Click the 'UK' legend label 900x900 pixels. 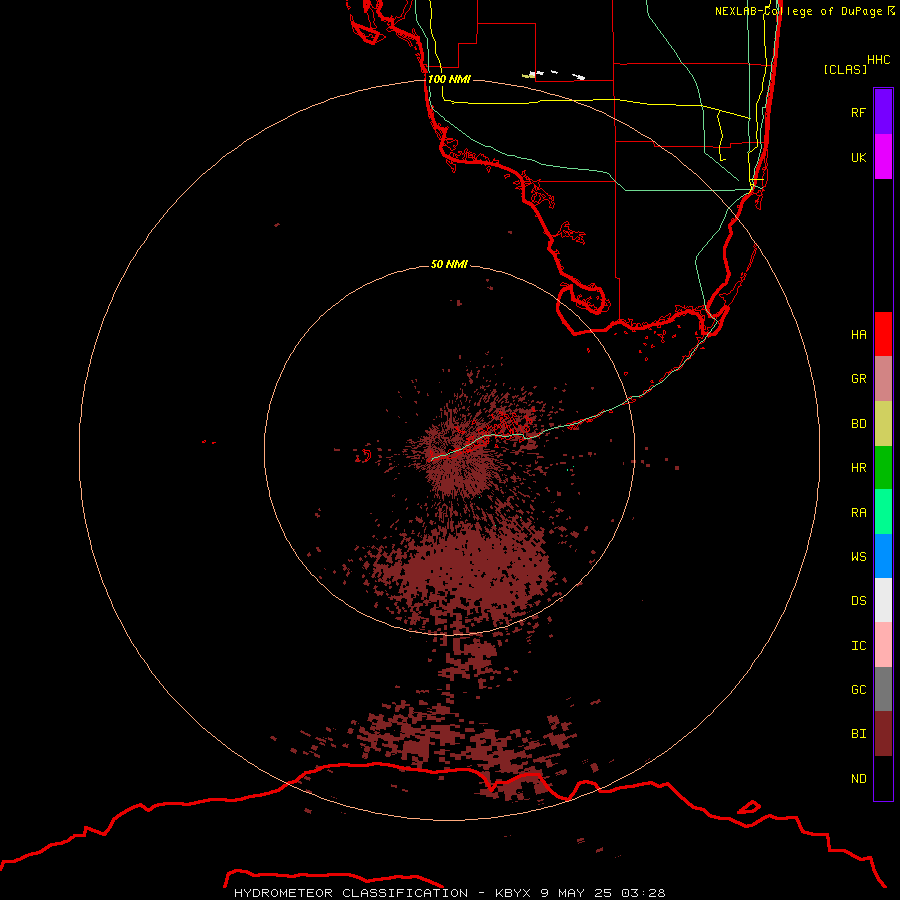tap(859, 157)
